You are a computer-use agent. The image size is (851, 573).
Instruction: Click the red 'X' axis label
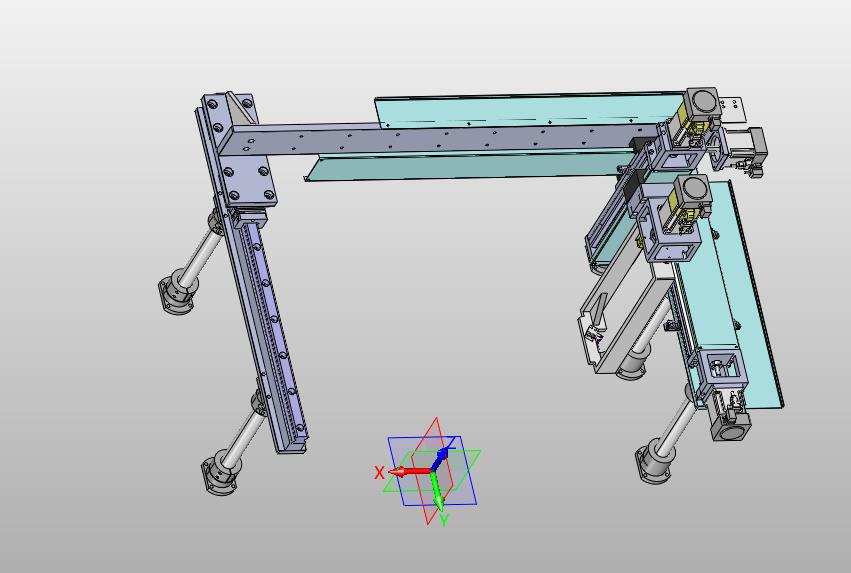click(x=379, y=473)
